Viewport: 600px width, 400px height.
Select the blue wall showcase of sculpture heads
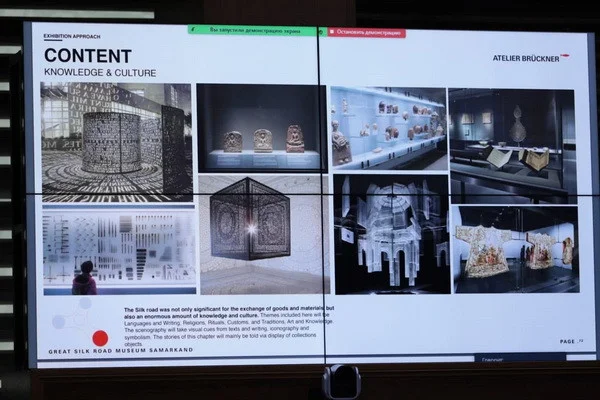pos(389,129)
